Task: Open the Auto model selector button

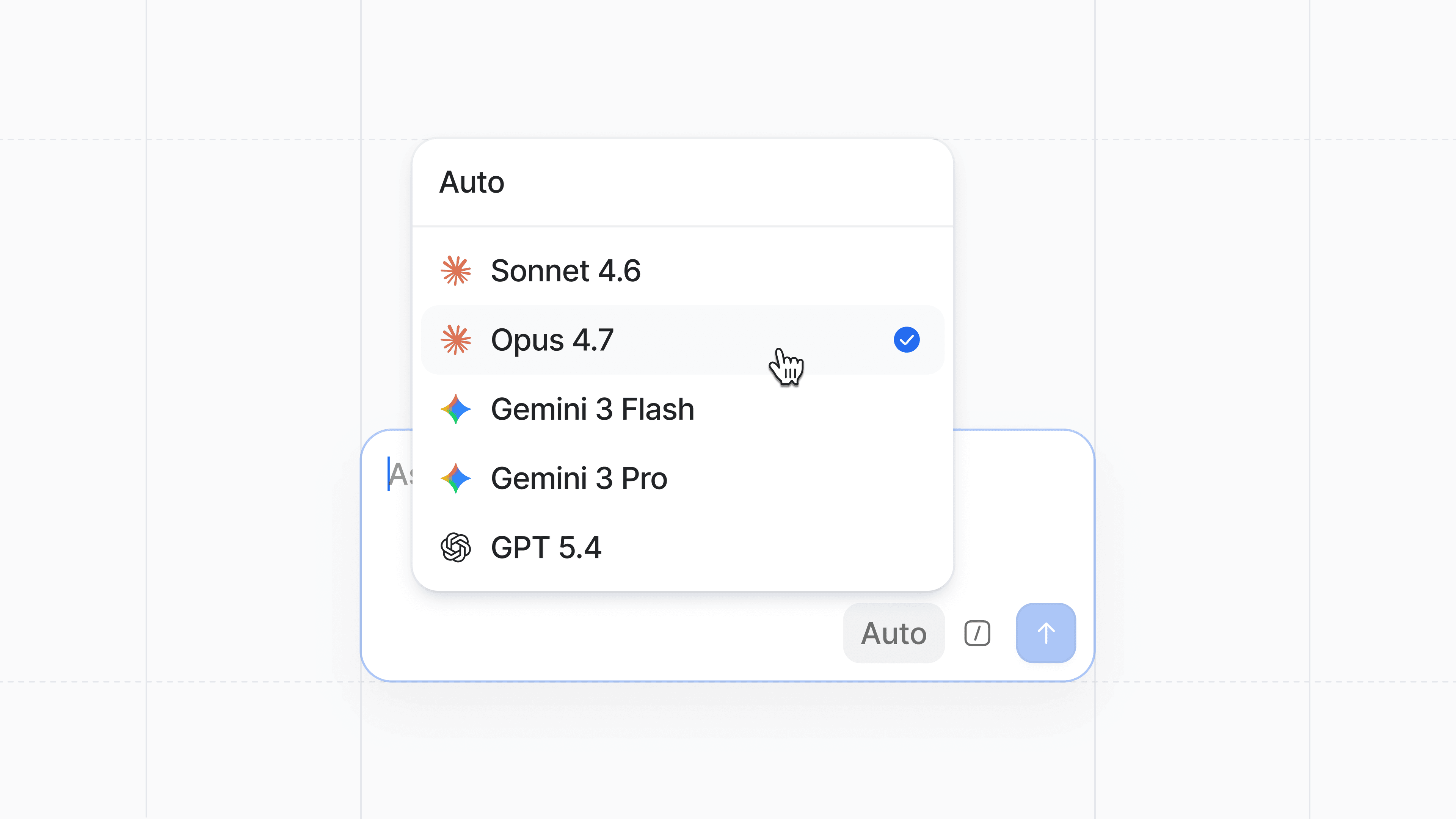Action: click(894, 633)
